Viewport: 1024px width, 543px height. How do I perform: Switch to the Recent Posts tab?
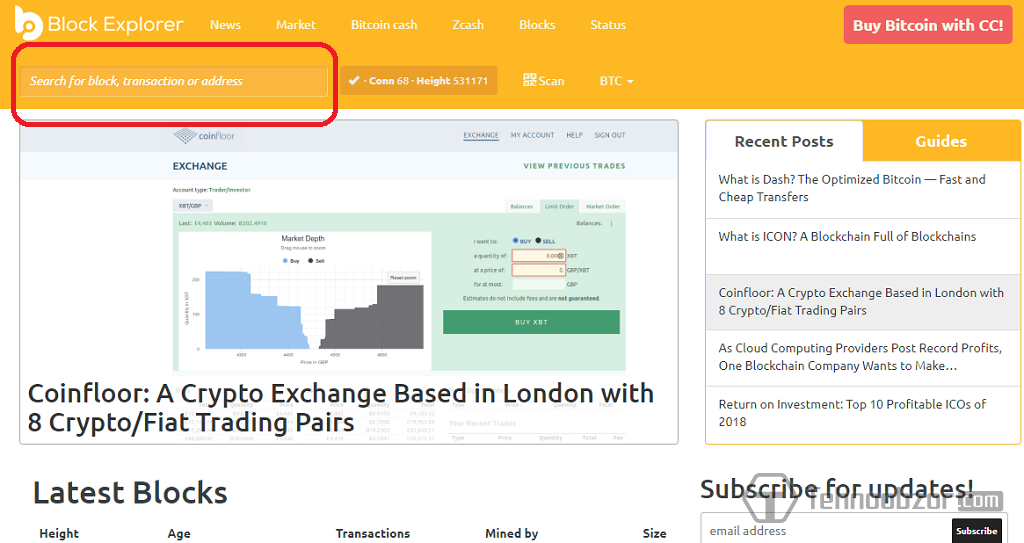tap(784, 141)
